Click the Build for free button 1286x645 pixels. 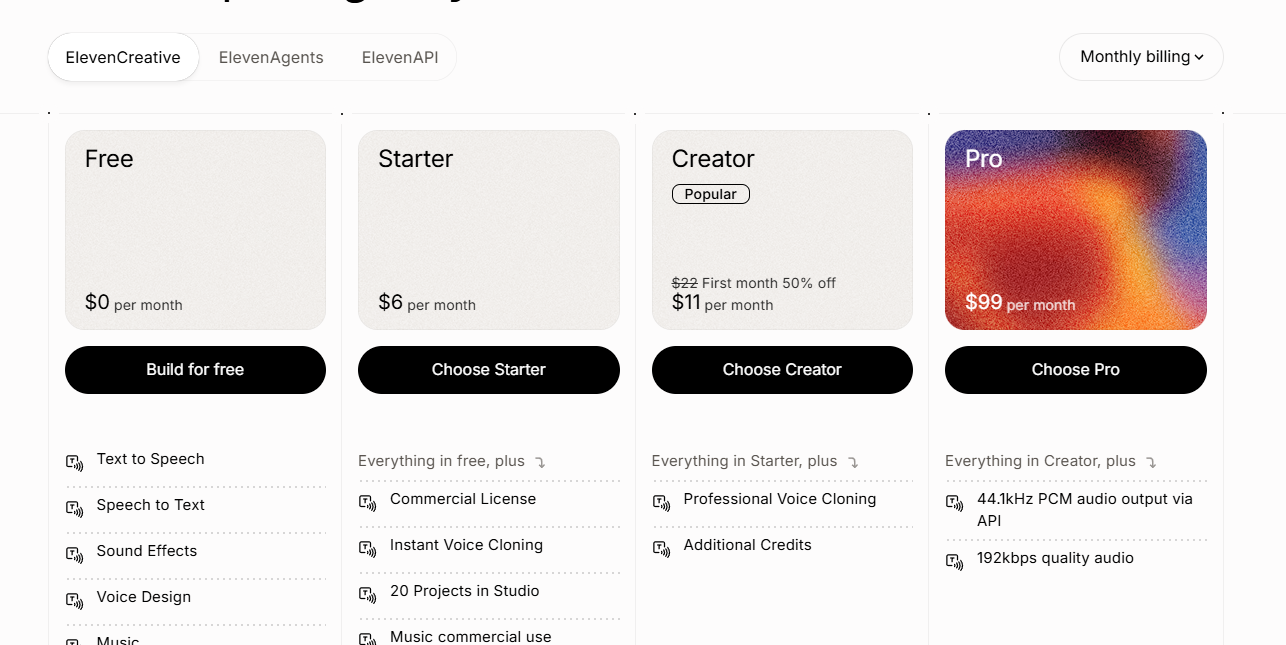pyautogui.click(x=195, y=370)
